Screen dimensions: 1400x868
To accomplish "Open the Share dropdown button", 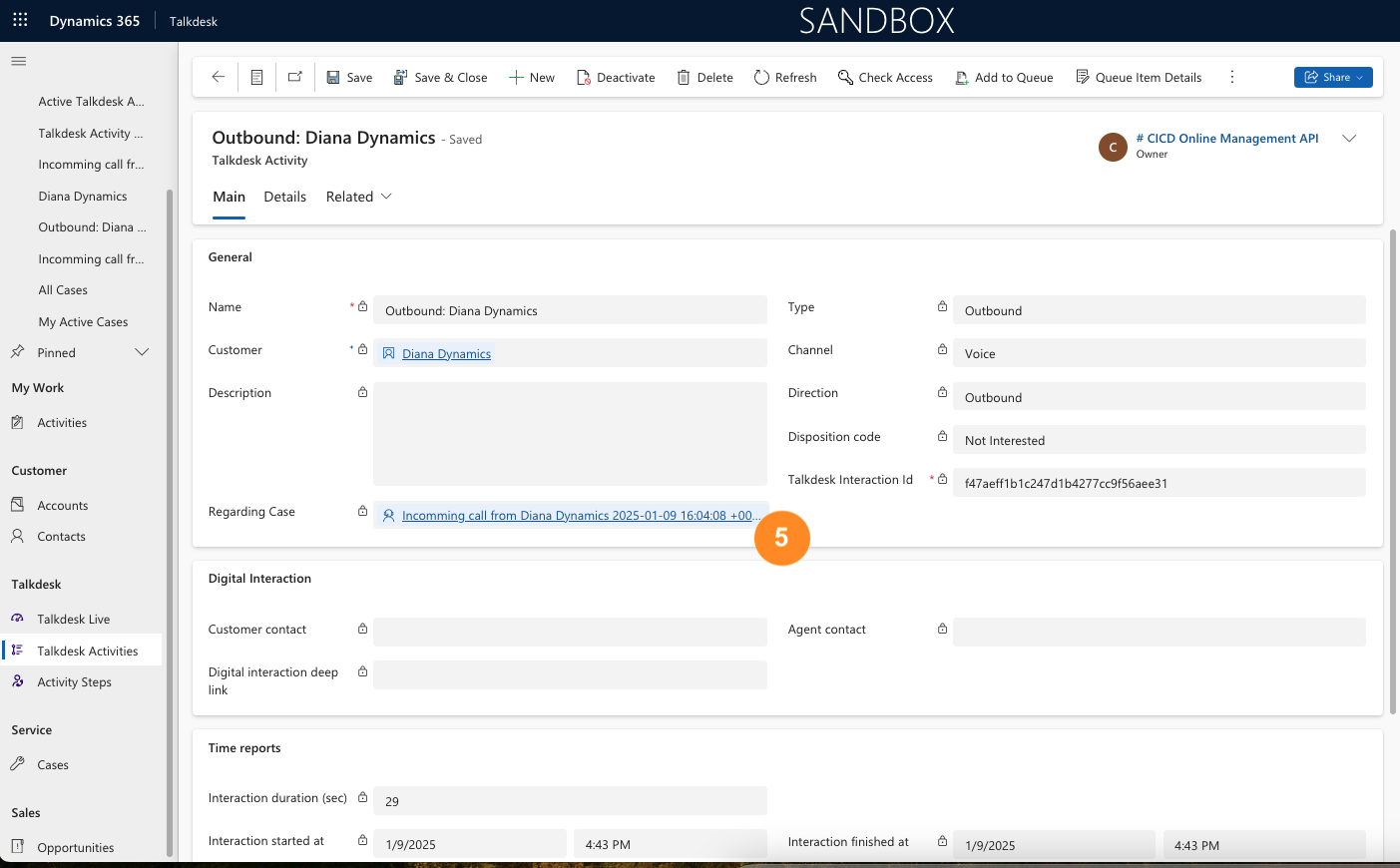I will 1333,77.
